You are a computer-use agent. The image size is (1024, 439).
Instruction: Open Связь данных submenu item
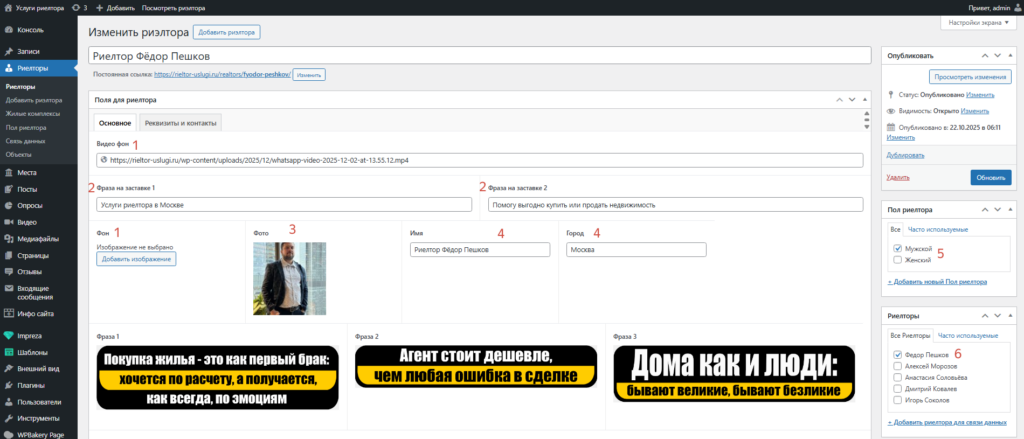pyautogui.click(x=25, y=141)
